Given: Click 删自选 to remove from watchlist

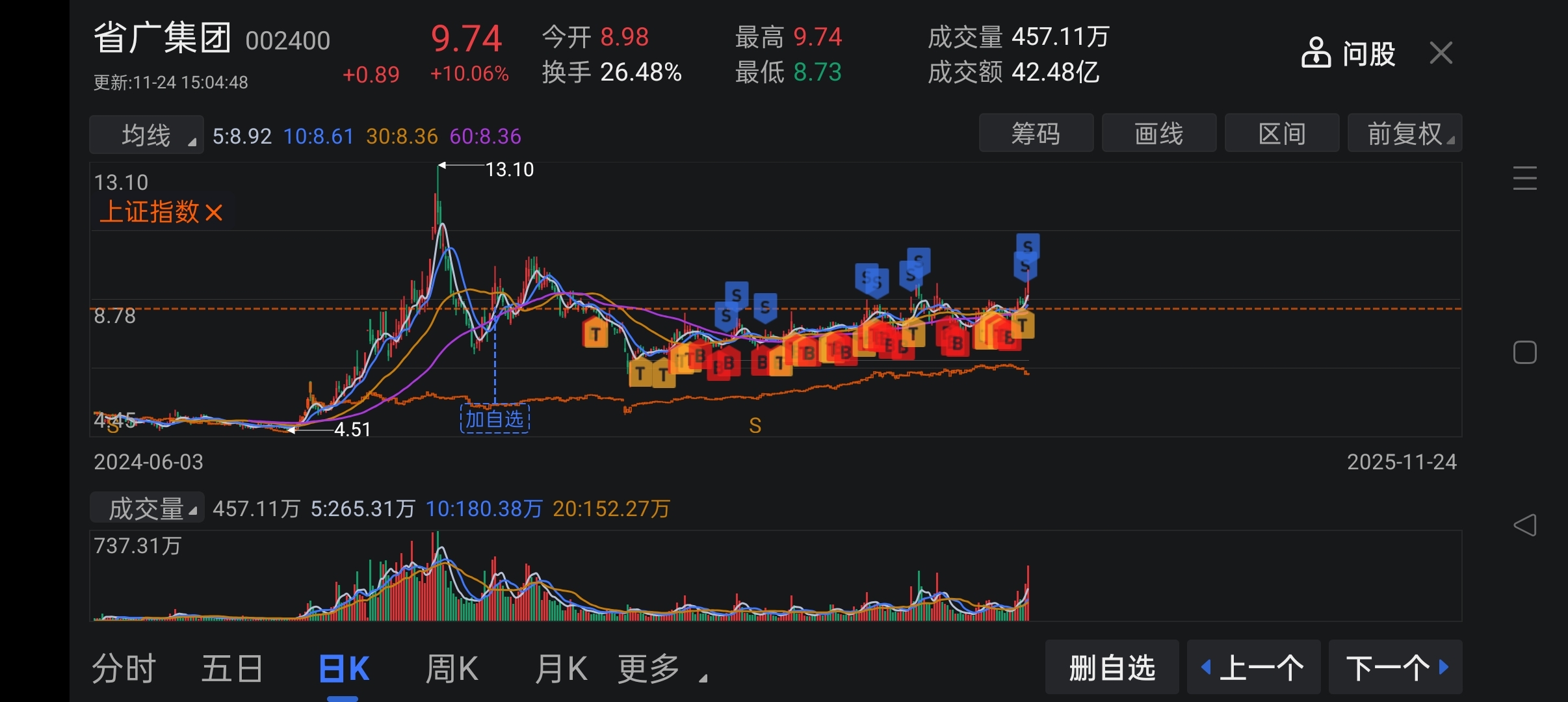Looking at the screenshot, I should point(1112,668).
